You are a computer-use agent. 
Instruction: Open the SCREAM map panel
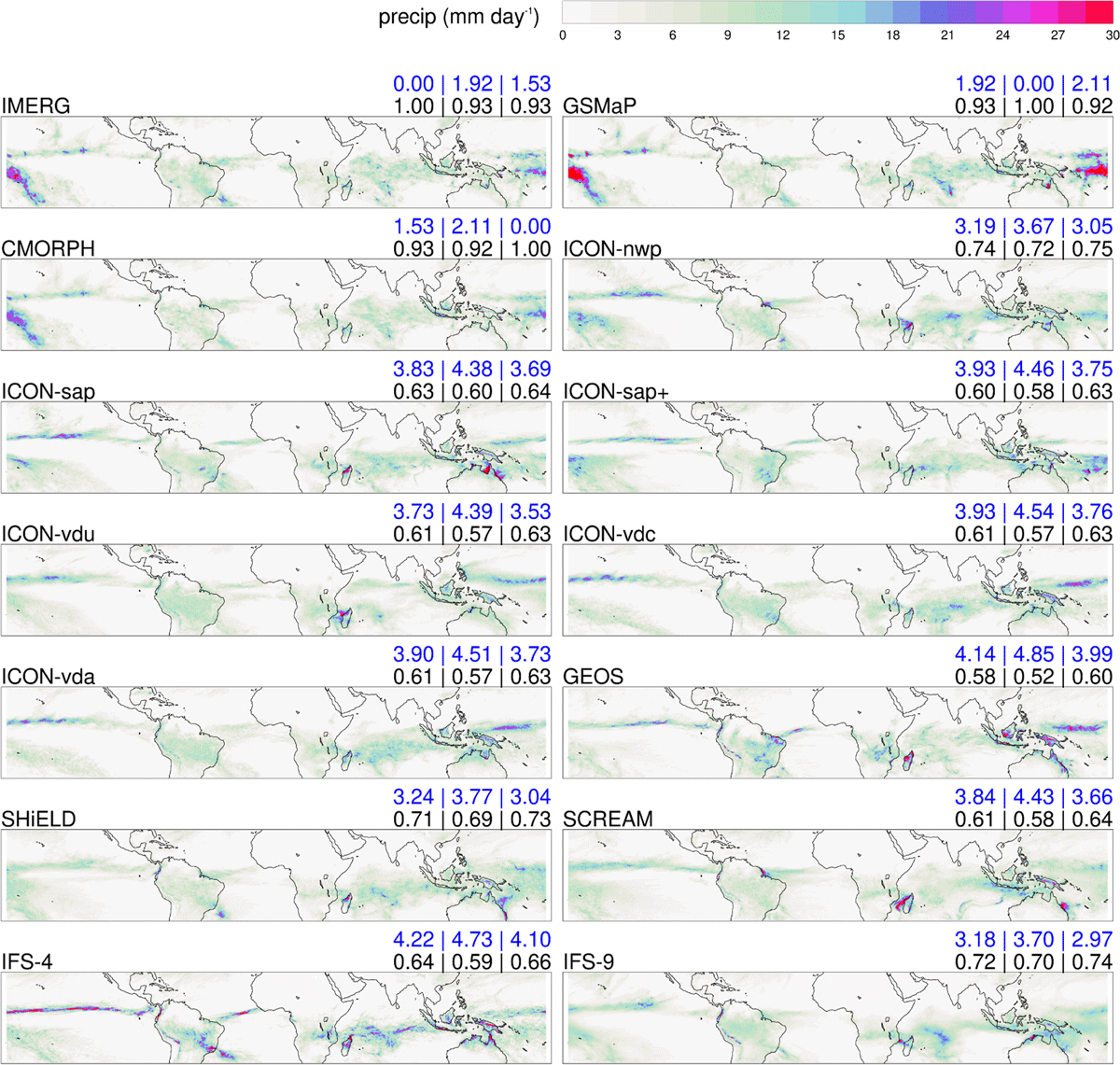[838, 876]
